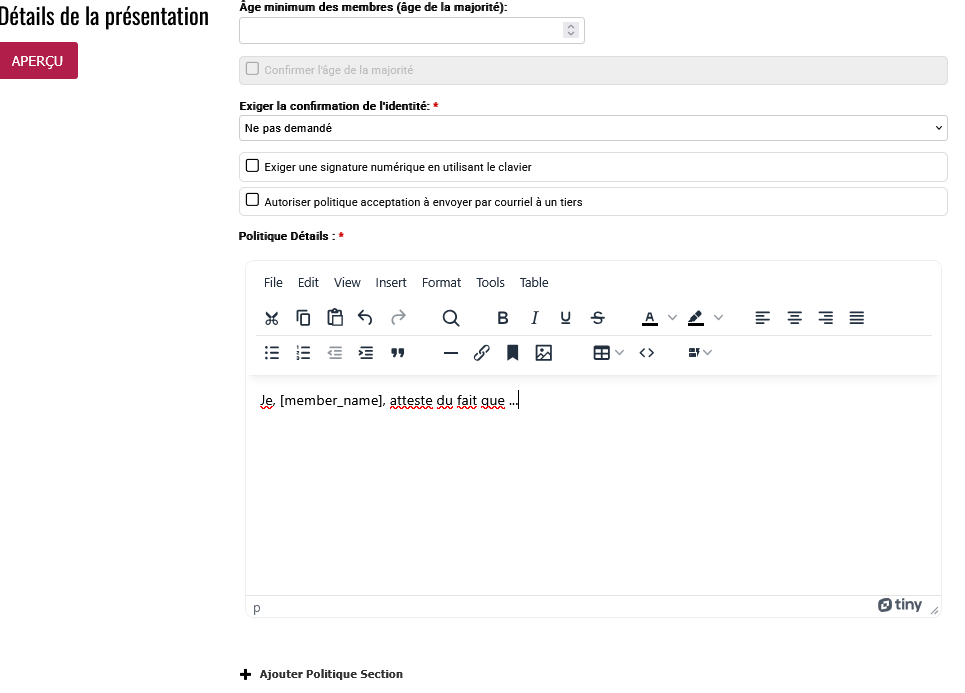Check 'Autoriser politique acceptation' checkbox
This screenshot has height=693, width=965.
click(253, 200)
